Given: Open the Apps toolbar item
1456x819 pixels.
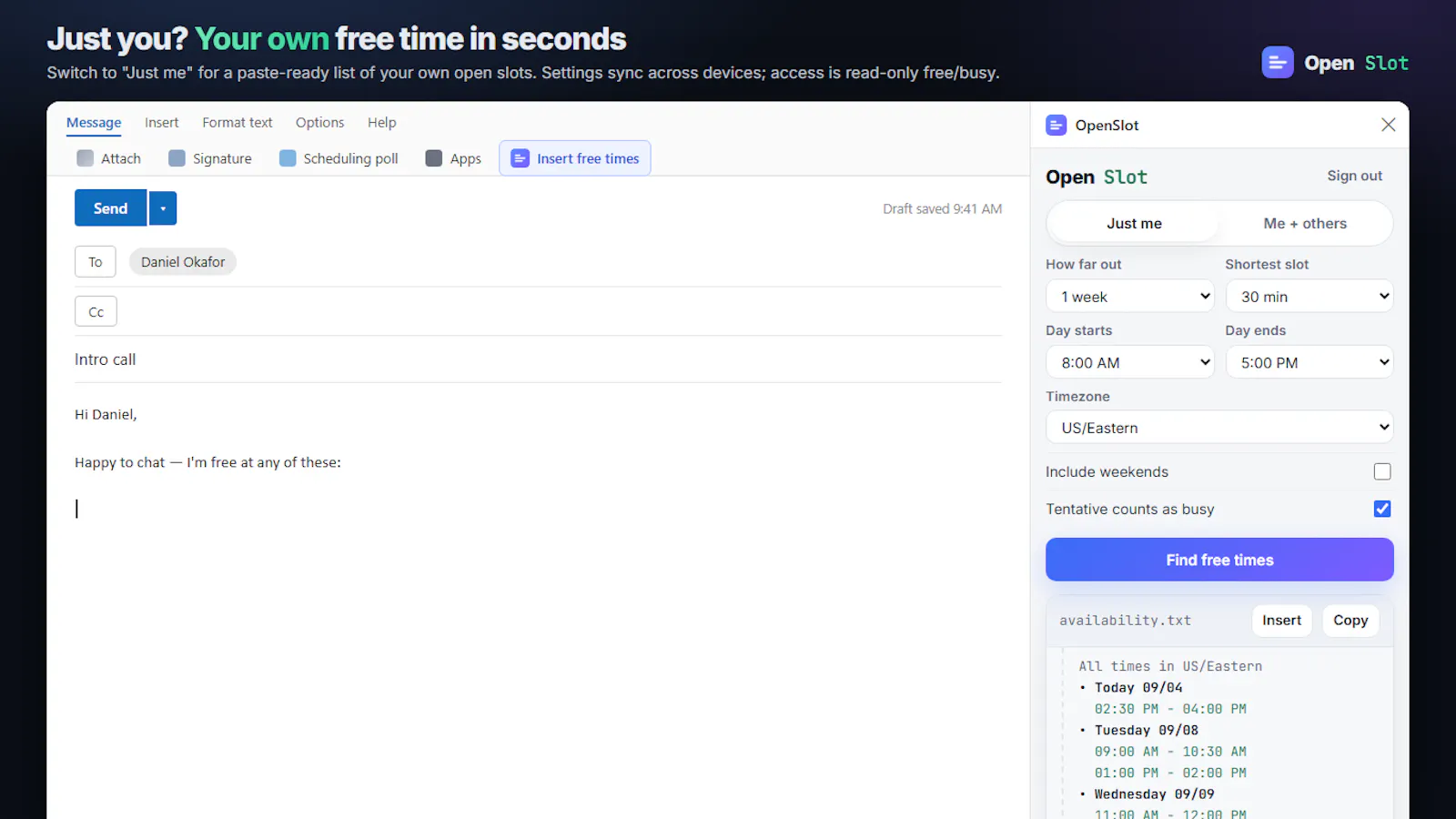Looking at the screenshot, I should coord(453,158).
